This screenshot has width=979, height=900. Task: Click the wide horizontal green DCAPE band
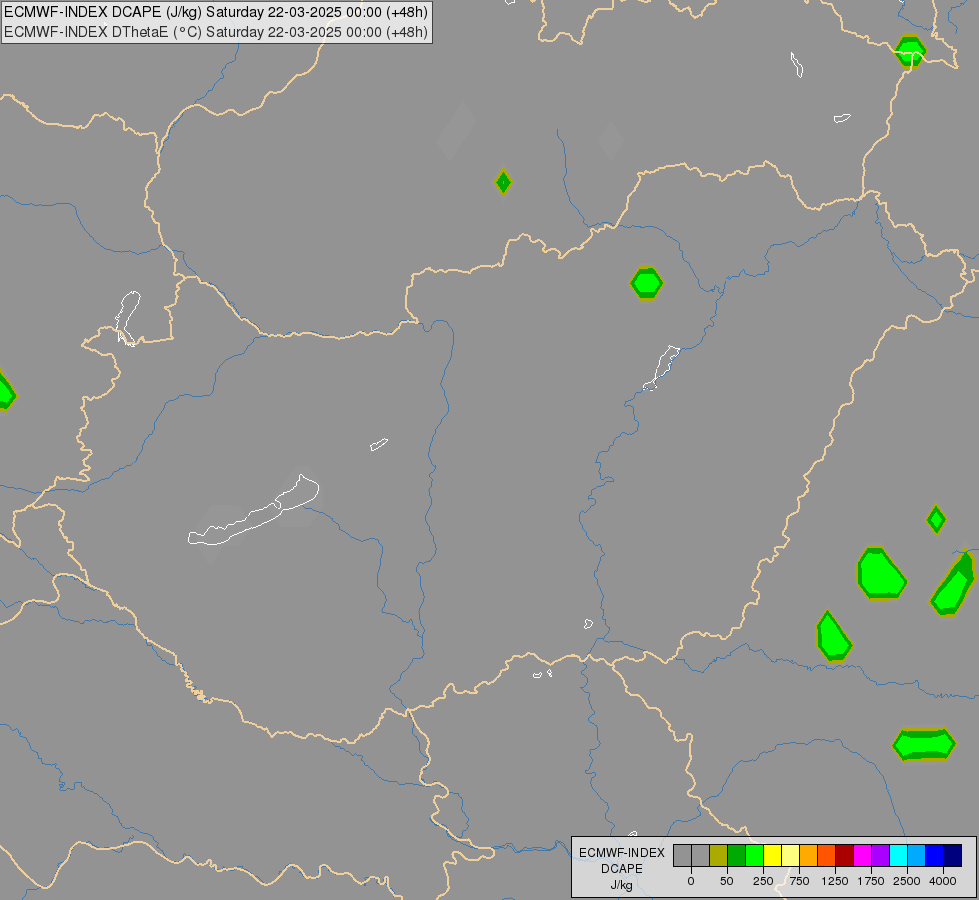pyautogui.click(x=924, y=744)
